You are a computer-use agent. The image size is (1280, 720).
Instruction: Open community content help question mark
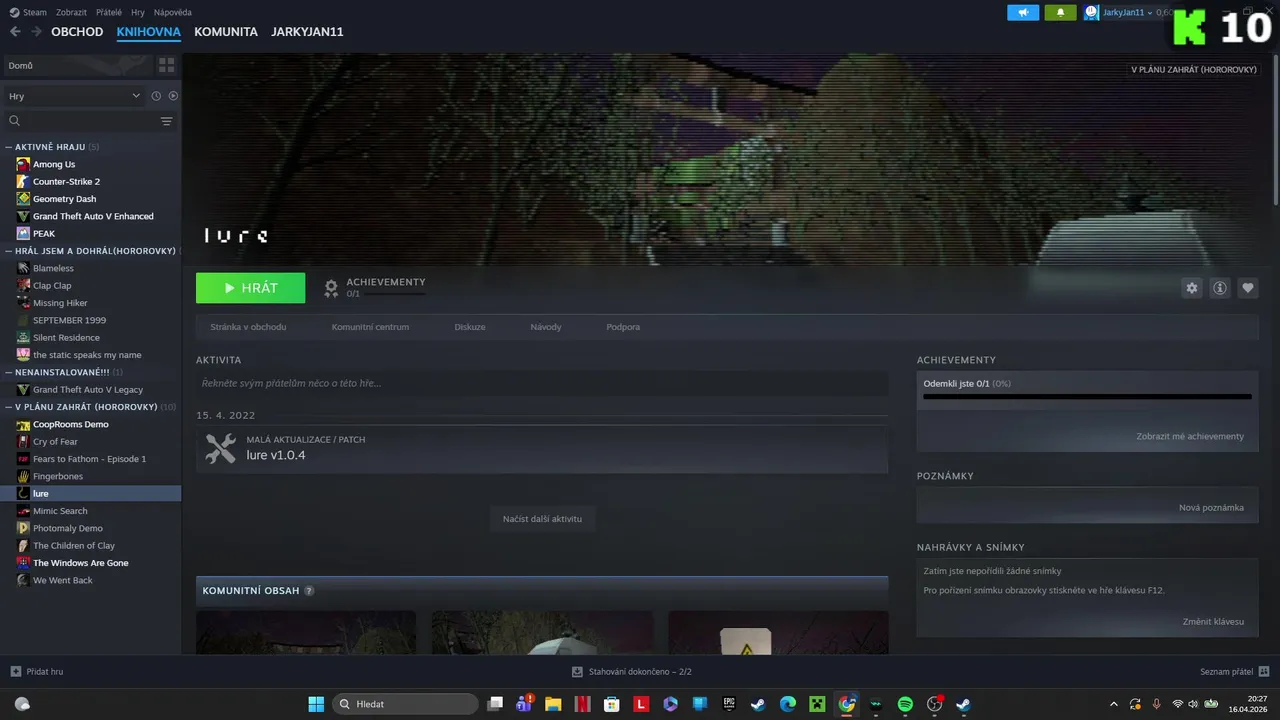309,591
